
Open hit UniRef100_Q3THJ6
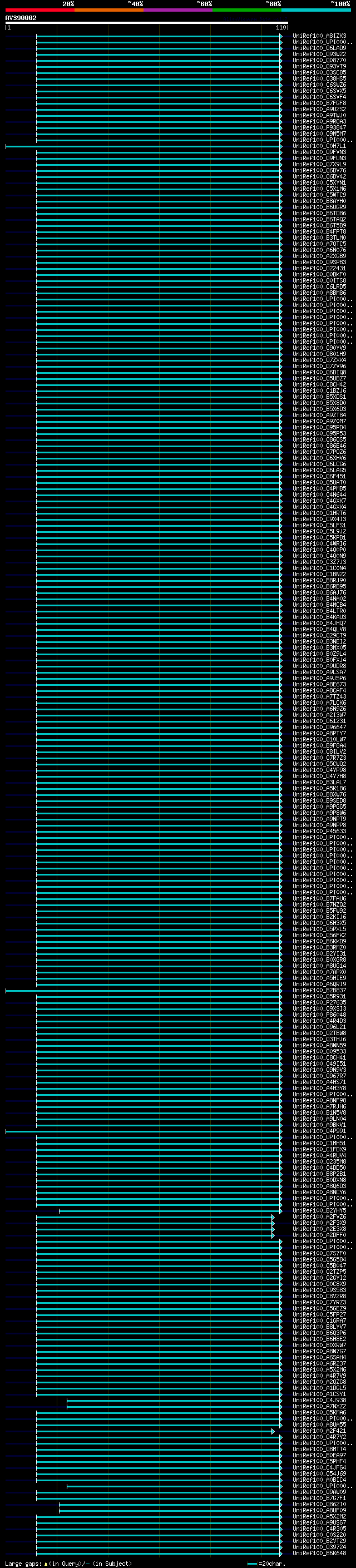click(319, 1039)
